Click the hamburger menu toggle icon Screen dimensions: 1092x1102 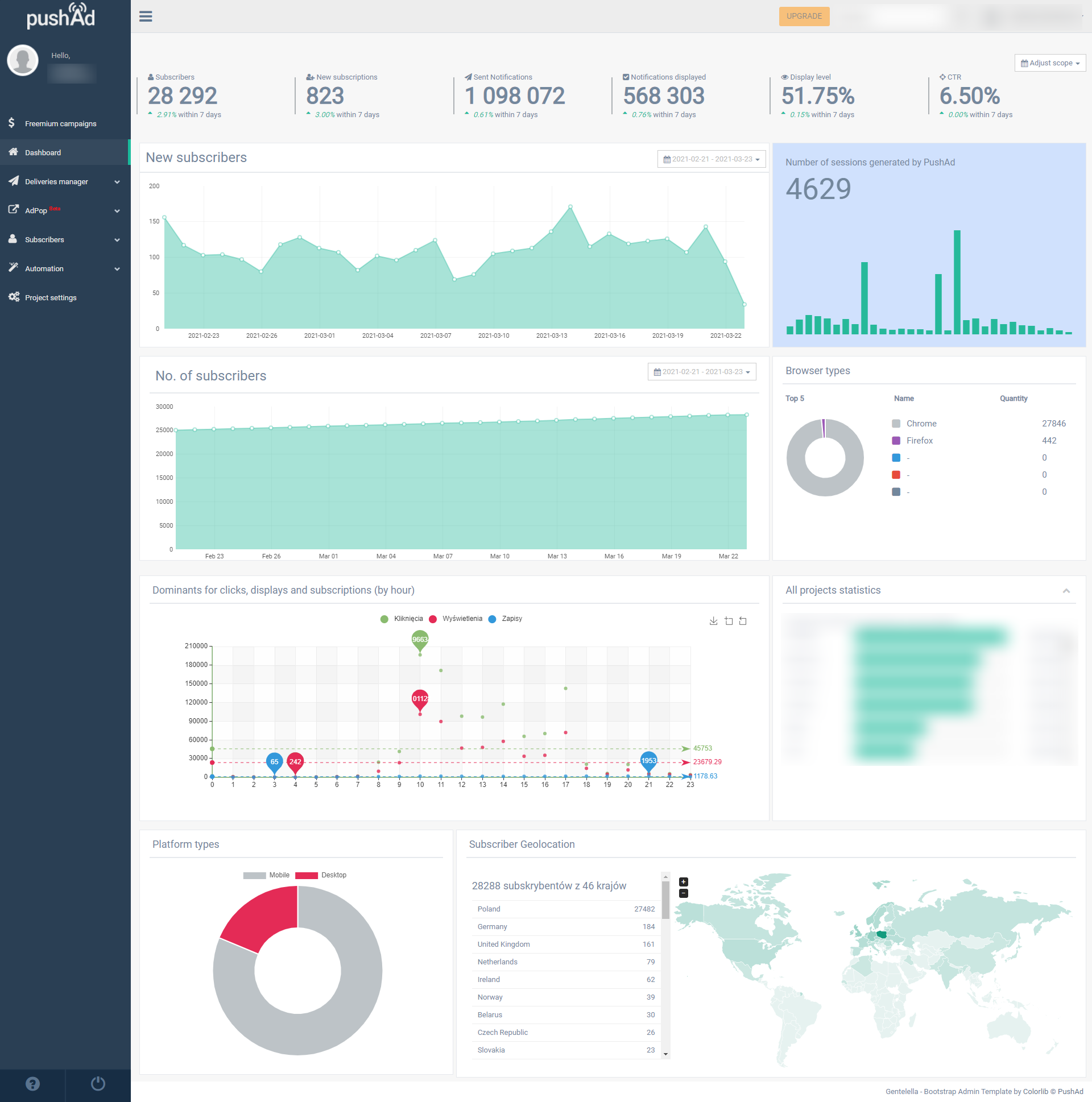(x=146, y=16)
